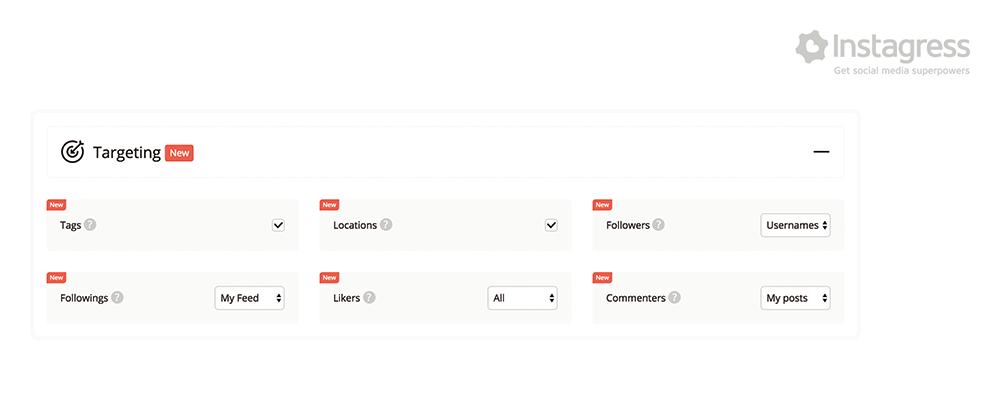Open the Followings My Feed dropdown

(x=249, y=298)
